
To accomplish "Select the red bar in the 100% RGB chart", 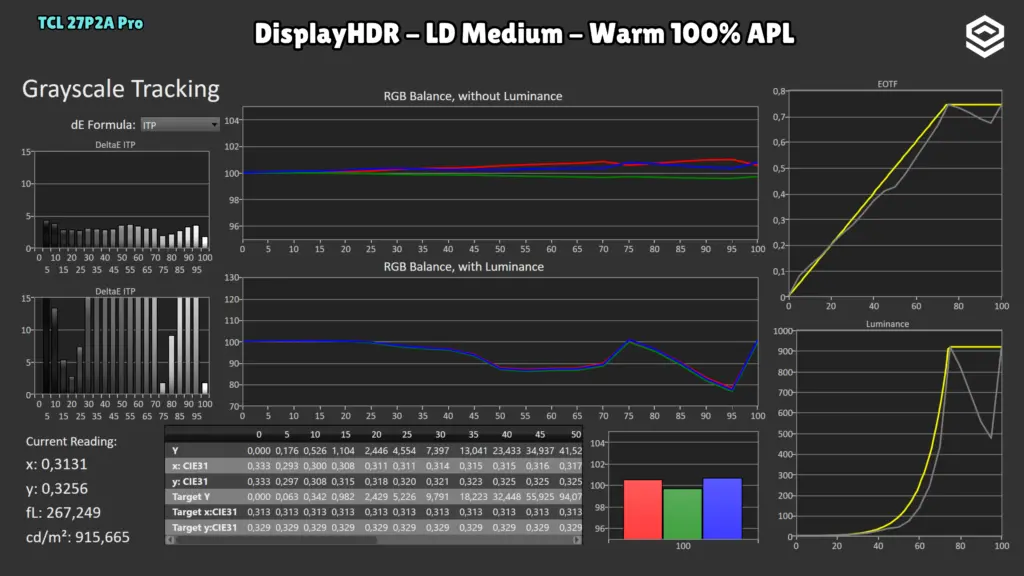I will [643, 509].
